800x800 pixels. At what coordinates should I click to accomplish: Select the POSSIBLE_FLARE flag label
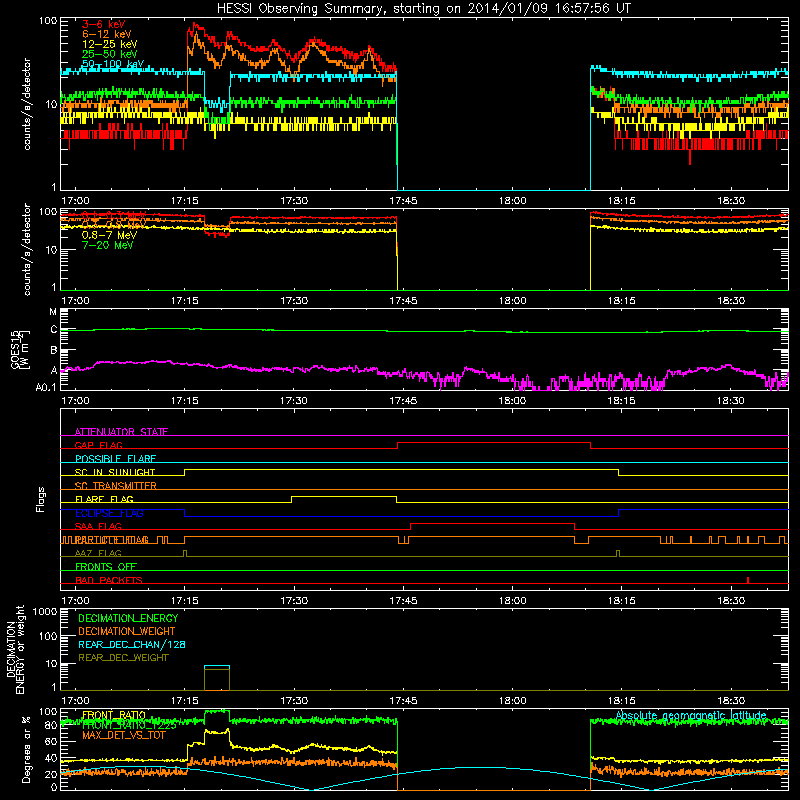pos(115,459)
